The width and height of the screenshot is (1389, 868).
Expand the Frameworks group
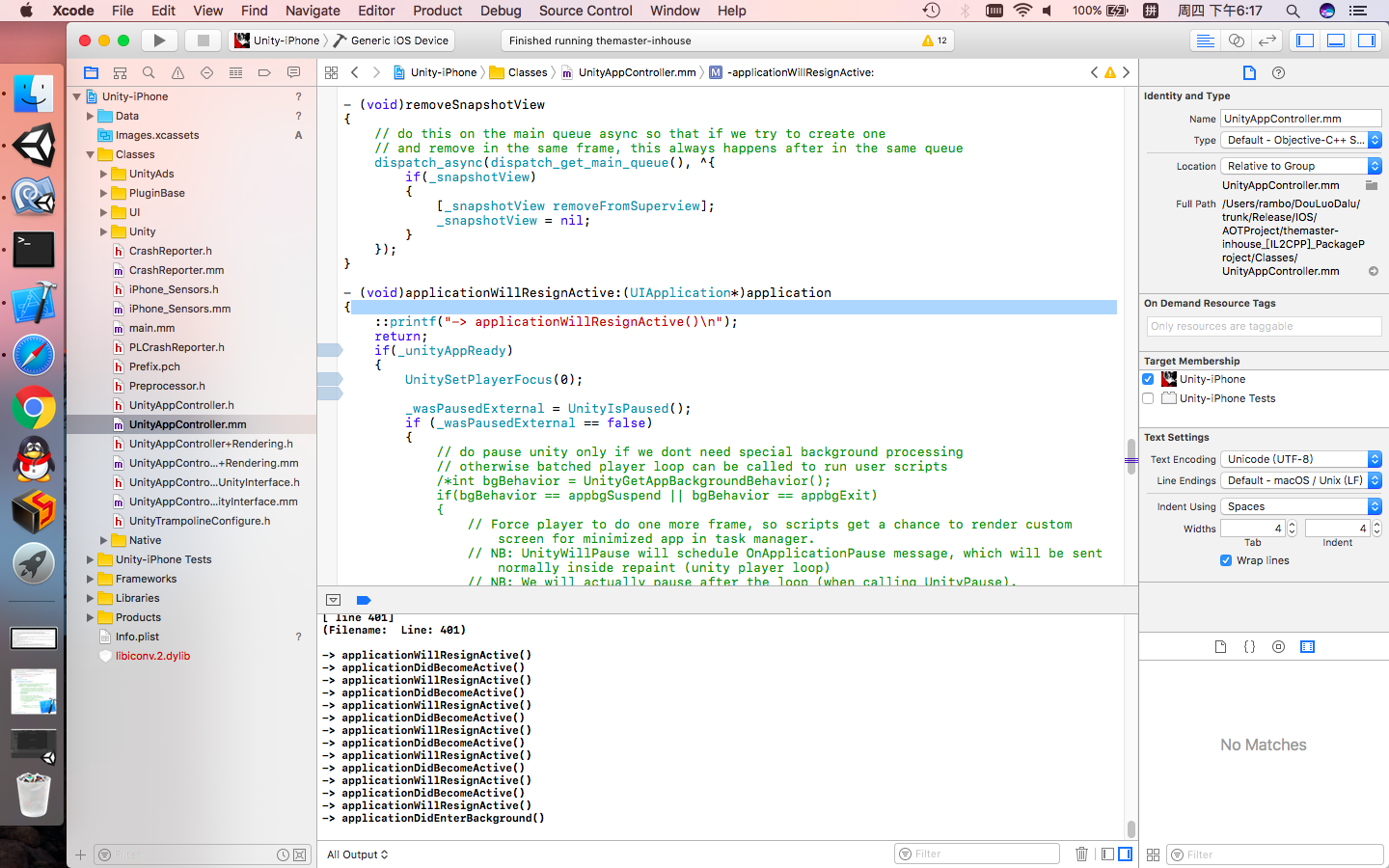coord(91,579)
